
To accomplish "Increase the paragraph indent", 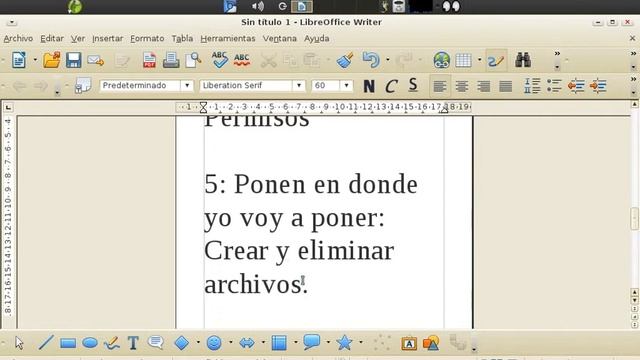I will [x=598, y=86].
